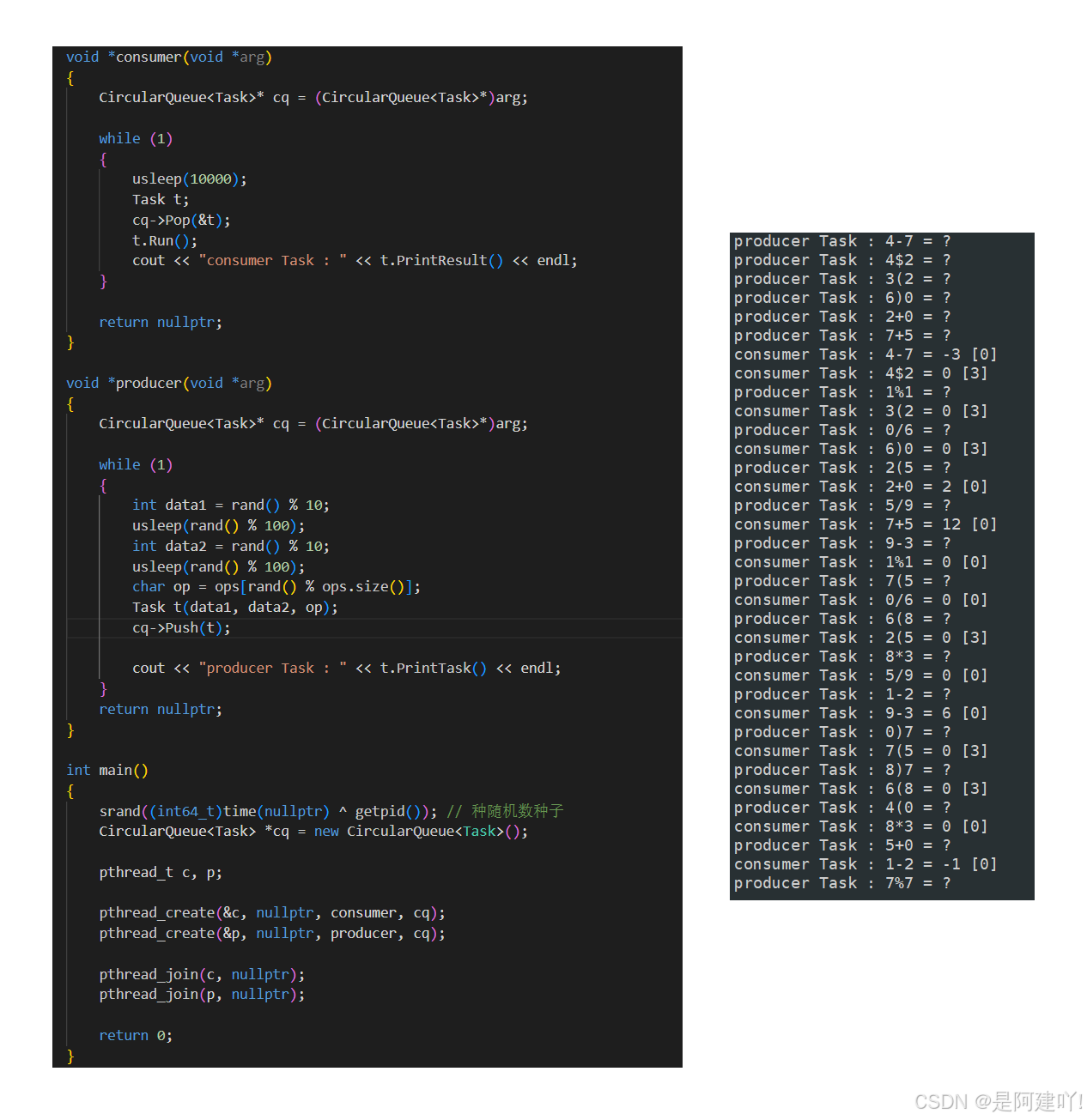The width and height of the screenshot is (1087, 1120).
Task: Click the comment '// 种随机数种子'
Action: pos(505,811)
